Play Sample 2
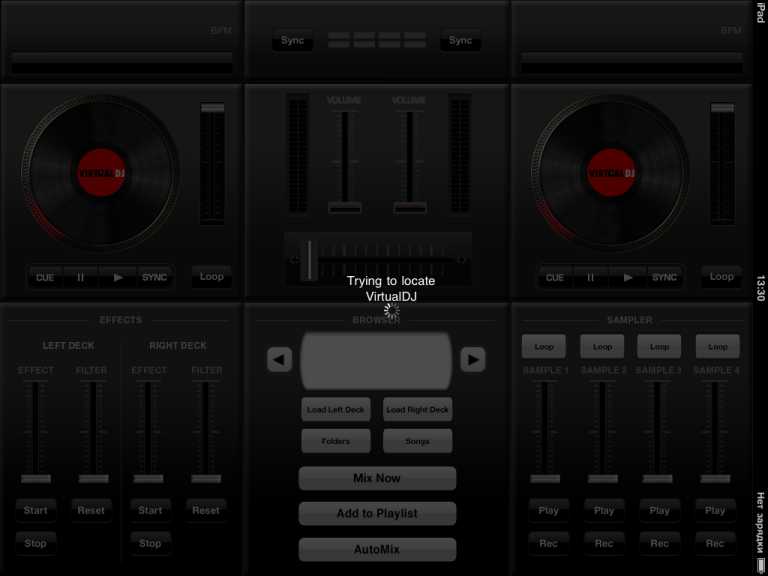 (604, 510)
